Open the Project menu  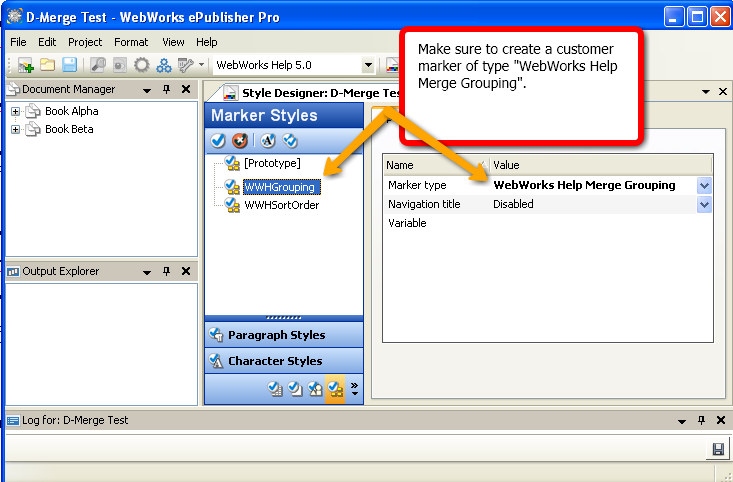(85, 42)
